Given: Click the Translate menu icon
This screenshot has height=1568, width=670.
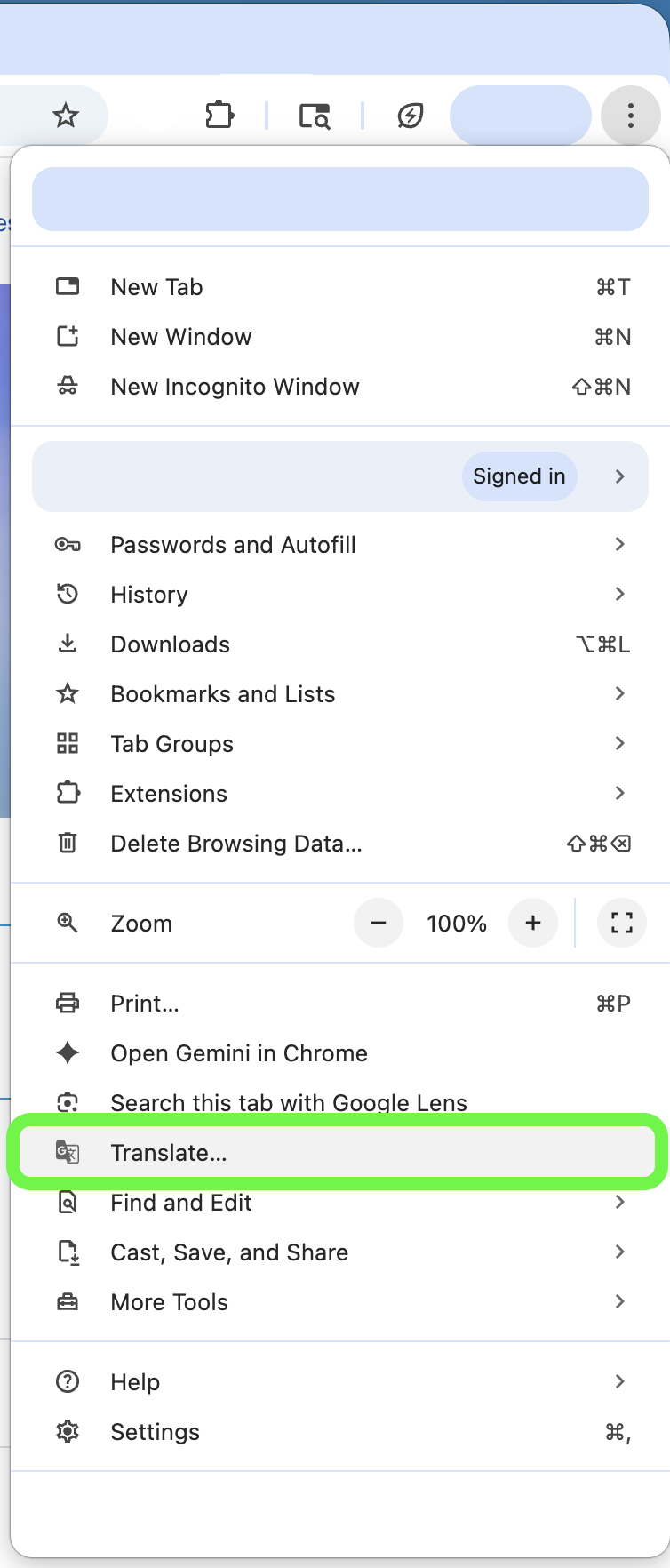Looking at the screenshot, I should [68, 1153].
